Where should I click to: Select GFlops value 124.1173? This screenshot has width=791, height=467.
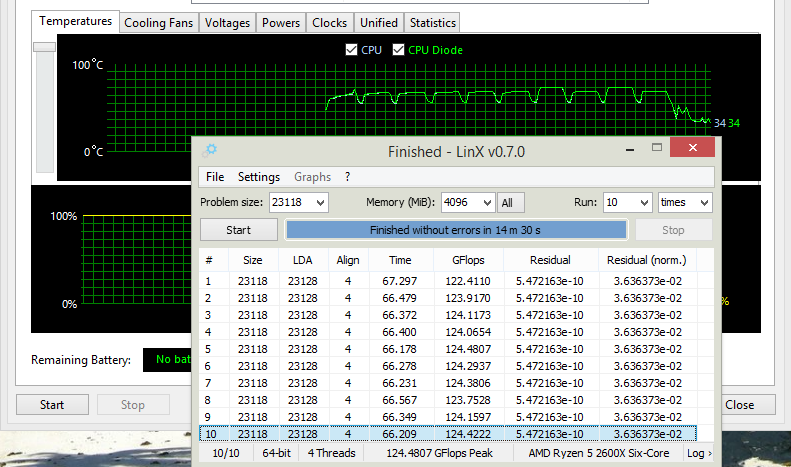pos(468,315)
